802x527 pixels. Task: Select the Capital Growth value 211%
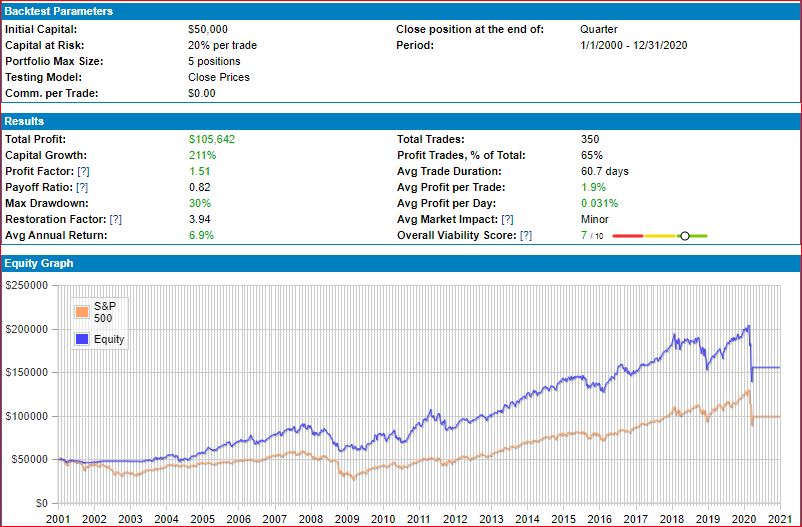[203, 155]
